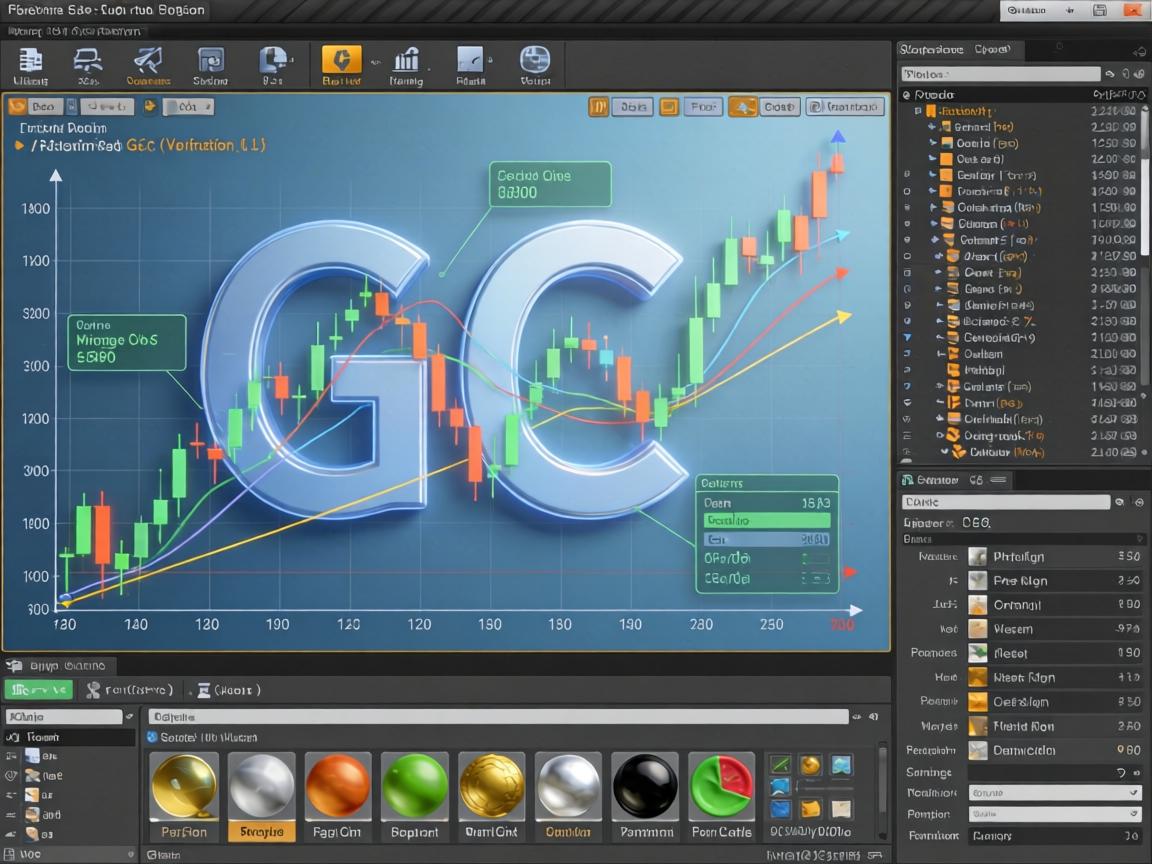
Task: Toggle the orange square button beside Foor
Action: [669, 106]
